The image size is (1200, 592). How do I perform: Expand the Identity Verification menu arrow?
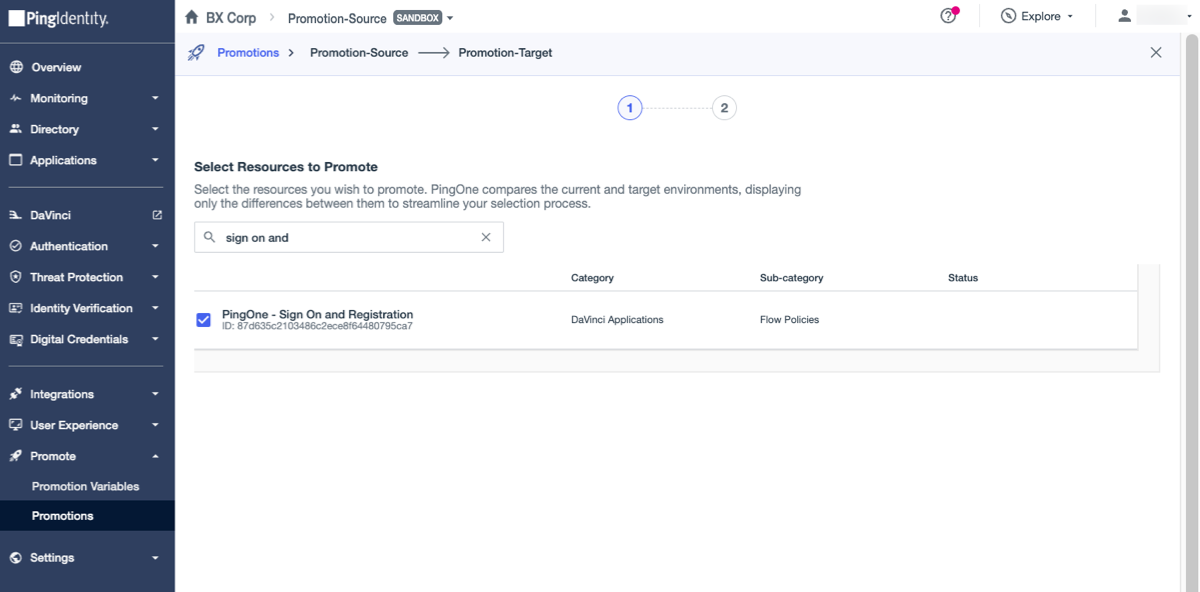point(155,308)
